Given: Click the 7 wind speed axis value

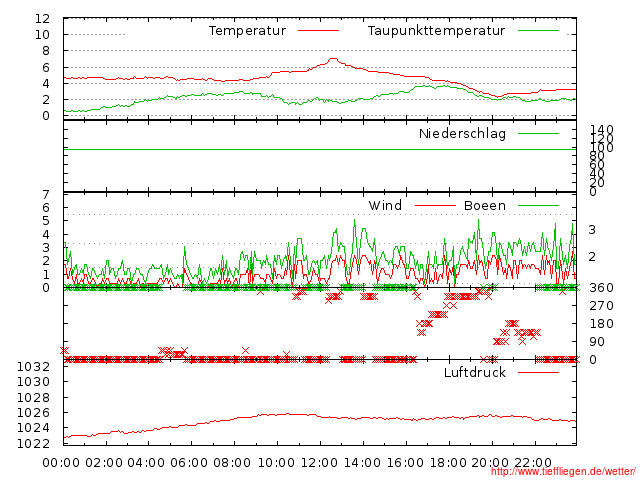Looking at the screenshot, I should [x=46, y=194].
